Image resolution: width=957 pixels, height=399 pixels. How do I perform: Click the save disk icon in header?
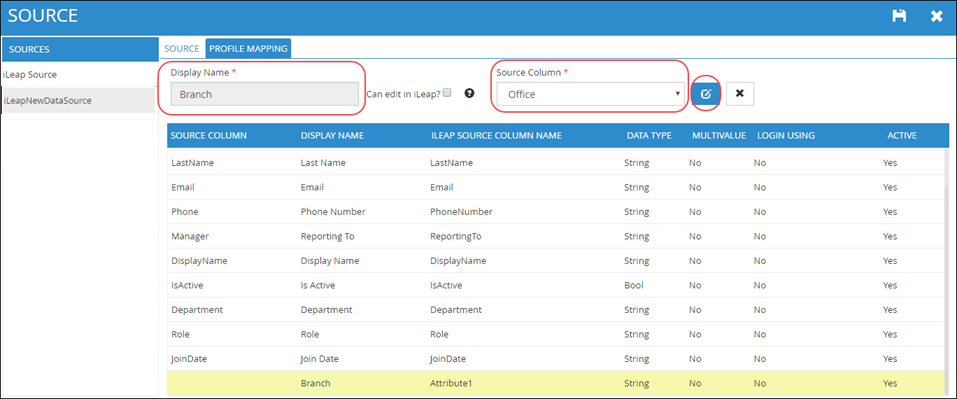(898, 16)
